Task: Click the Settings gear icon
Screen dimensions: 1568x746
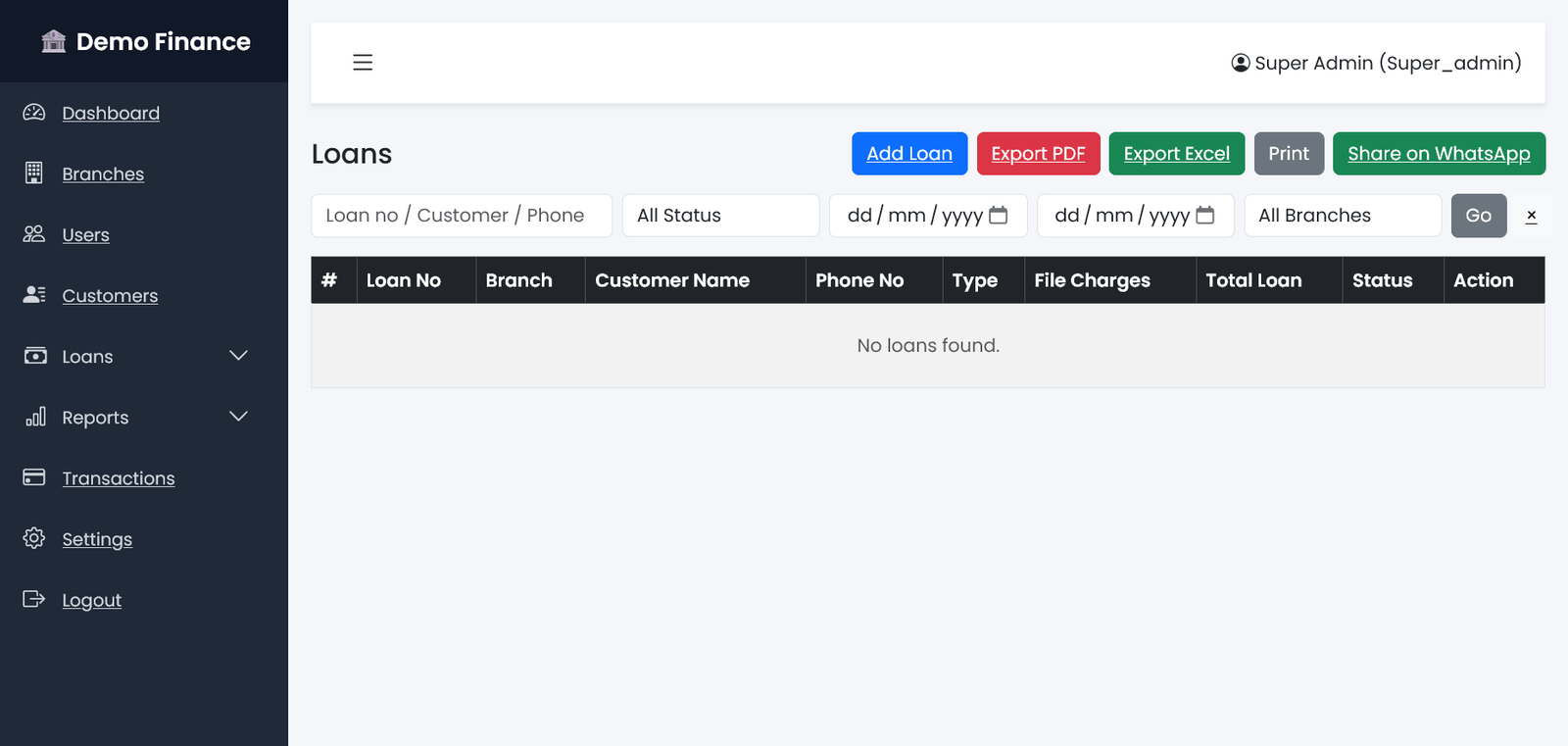Action: tap(34, 538)
